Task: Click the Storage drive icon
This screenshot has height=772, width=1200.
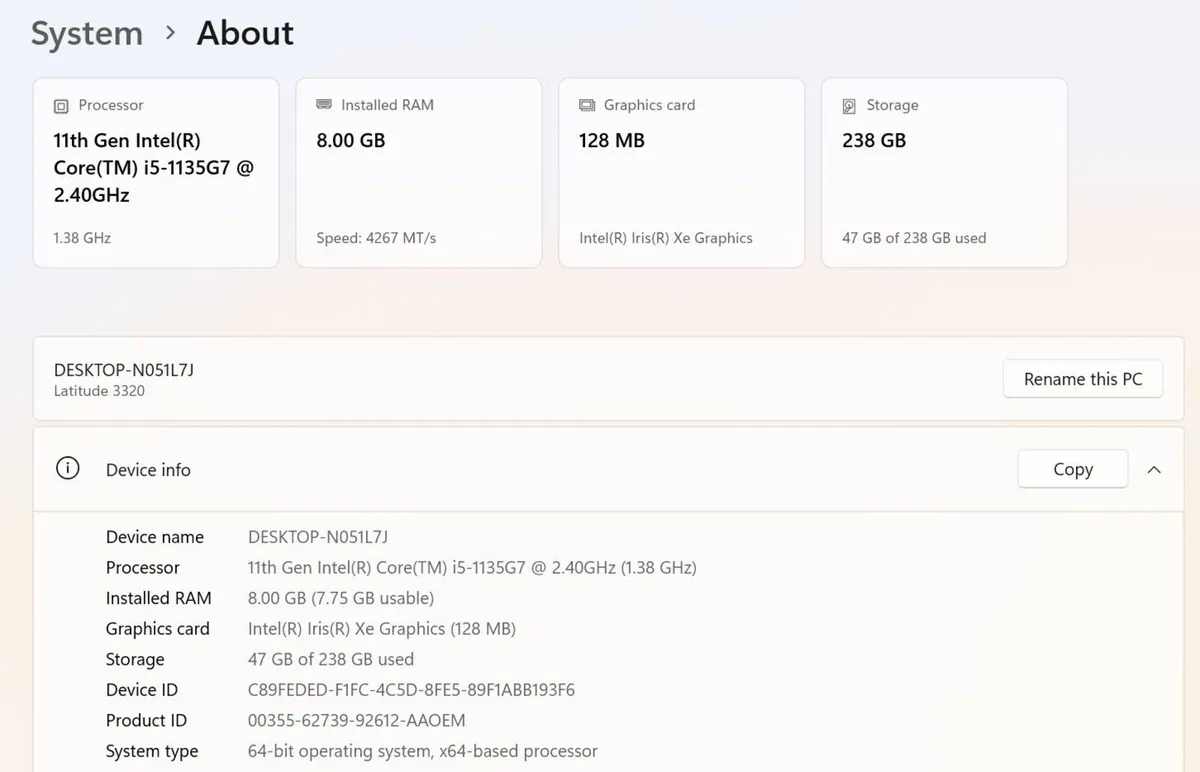Action: [x=849, y=105]
